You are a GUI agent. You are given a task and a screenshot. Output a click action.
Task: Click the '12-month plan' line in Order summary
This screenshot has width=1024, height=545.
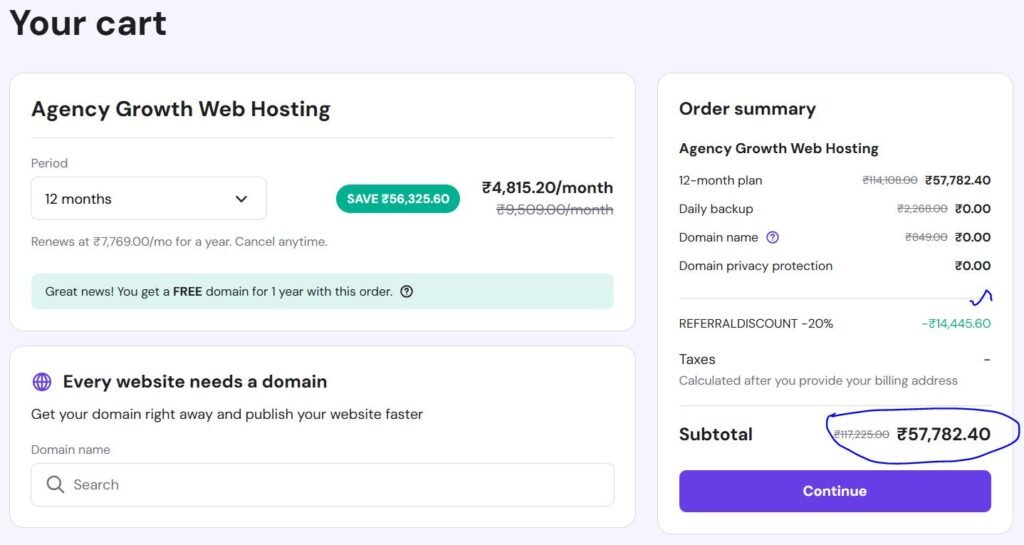(x=720, y=180)
